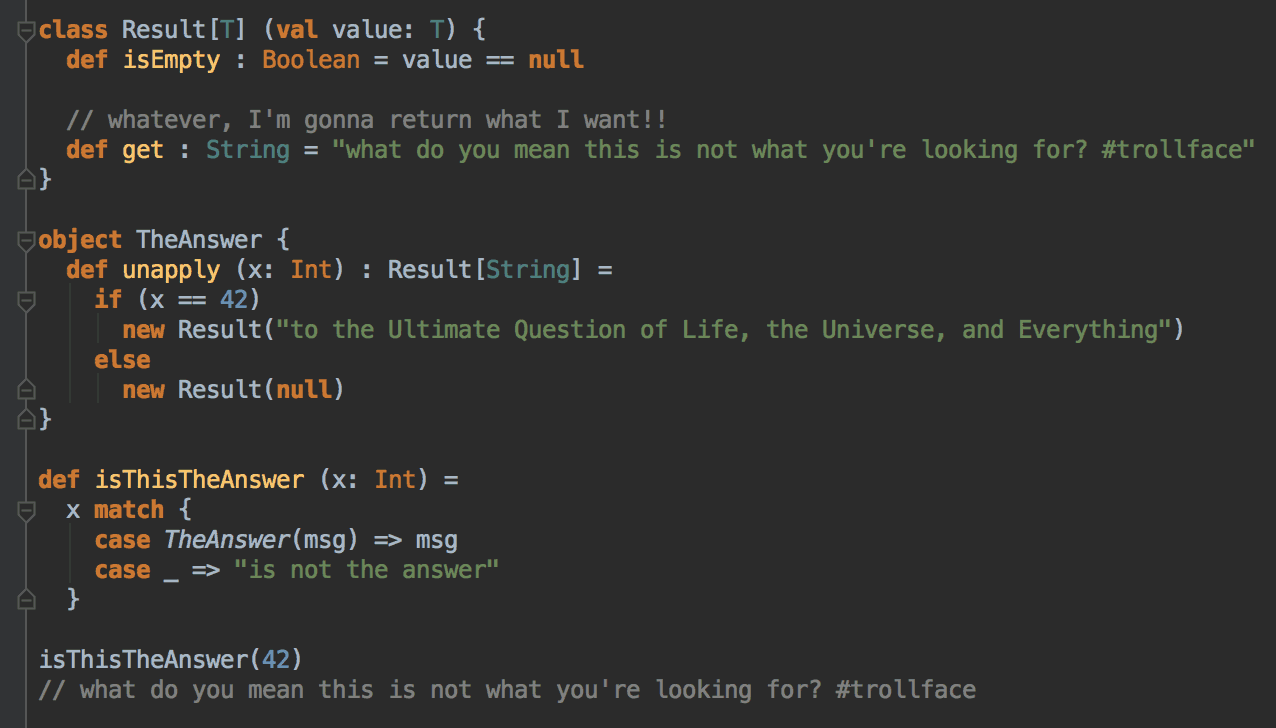Click fold-end marker at class Result's closing brace
Image resolution: width=1276 pixels, height=728 pixels.
[x=27, y=180]
